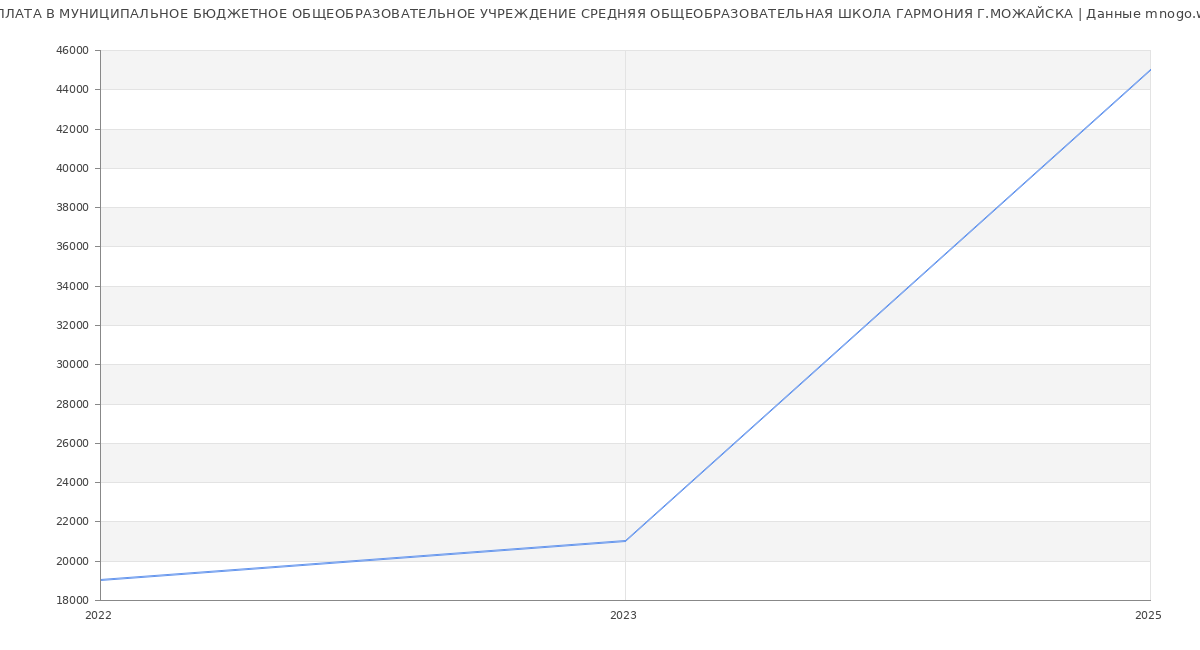Select the 30000 y-axis label

[x=74, y=364]
